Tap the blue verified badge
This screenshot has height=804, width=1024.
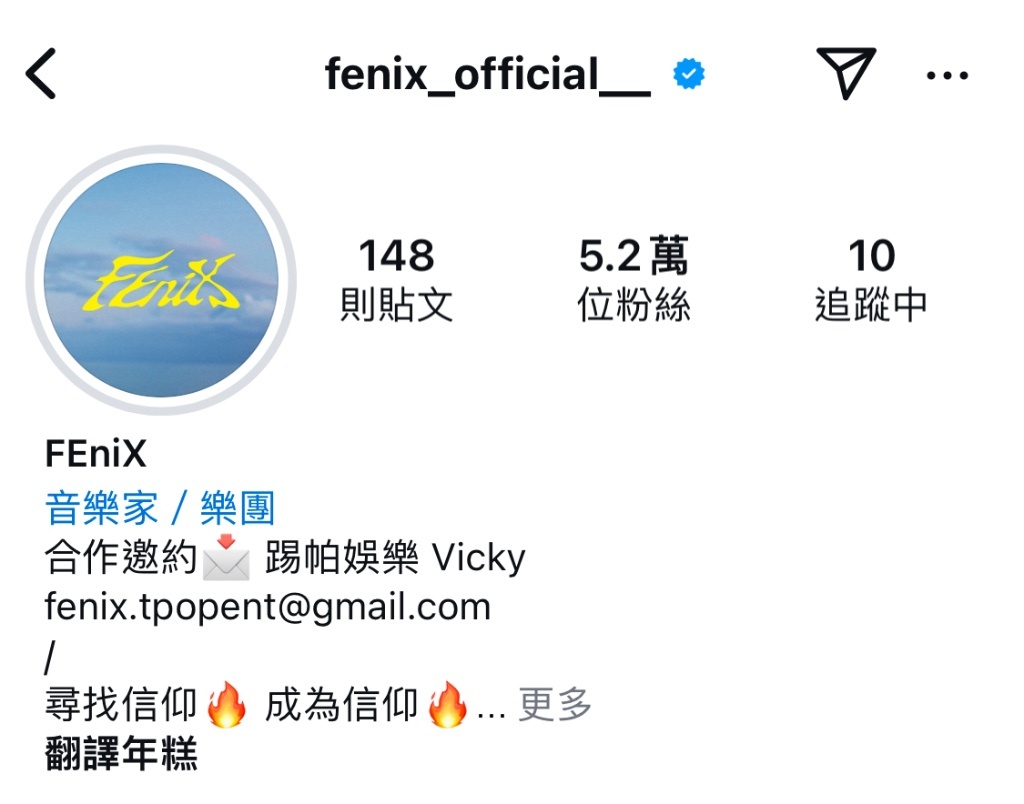click(689, 74)
